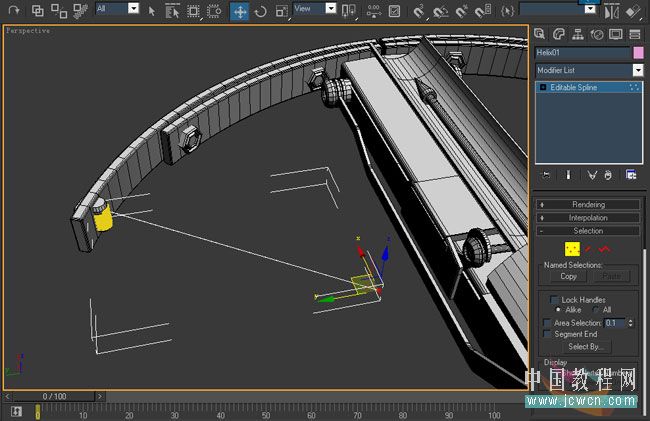Enable Area Selection checkbox
Viewport: 650px width, 421px height.
coord(547,322)
